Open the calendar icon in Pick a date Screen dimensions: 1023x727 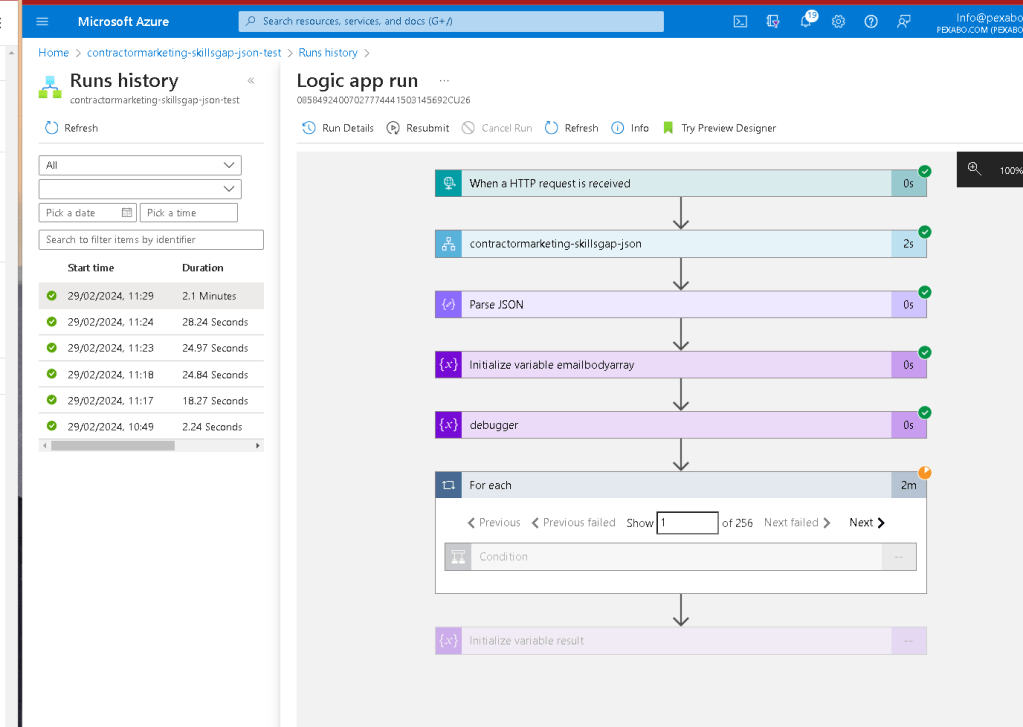[x=127, y=212]
